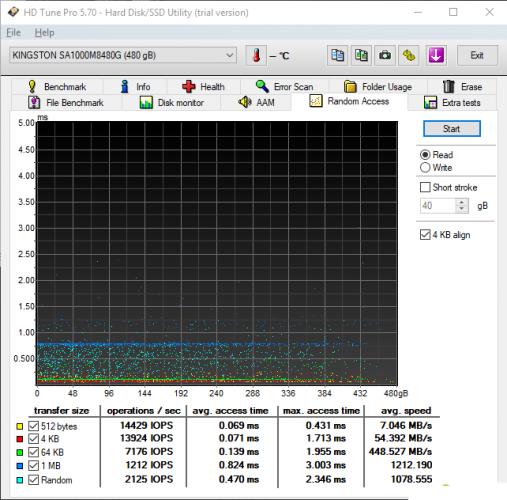Screen dimensions: 507x500
Task: Open the options gear icon
Action: [409, 55]
